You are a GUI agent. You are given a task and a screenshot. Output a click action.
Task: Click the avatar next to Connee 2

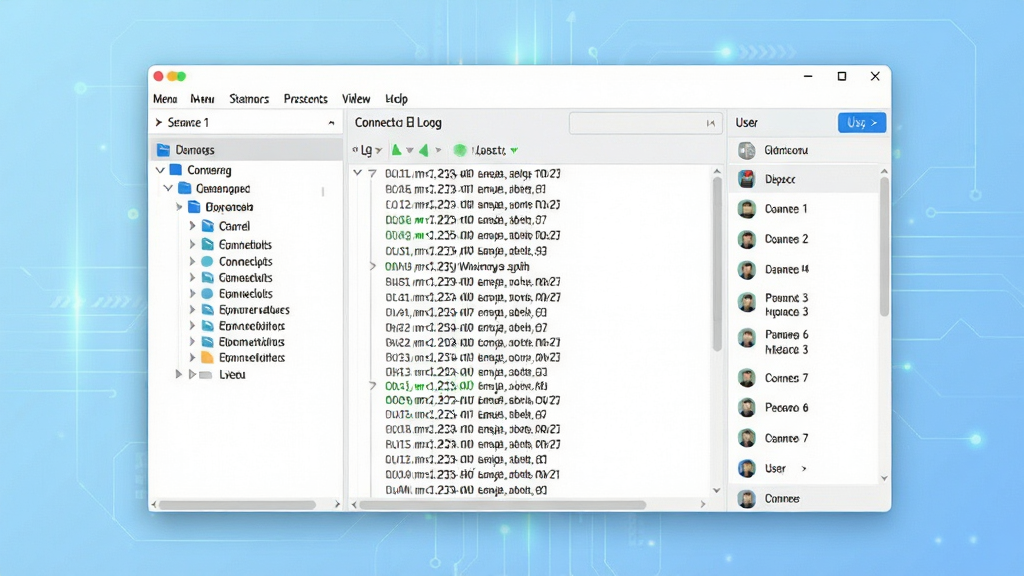[747, 239]
